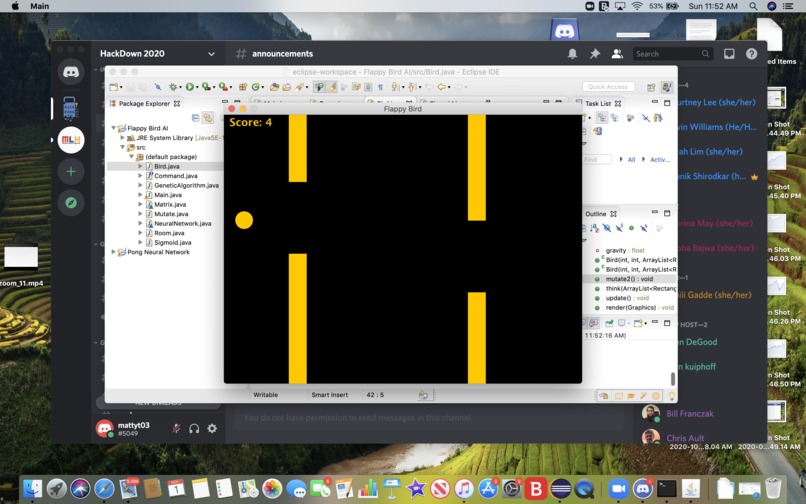The height and width of the screenshot is (504, 806).
Task: Expand the Pong Neural Network project
Action: click(x=114, y=252)
